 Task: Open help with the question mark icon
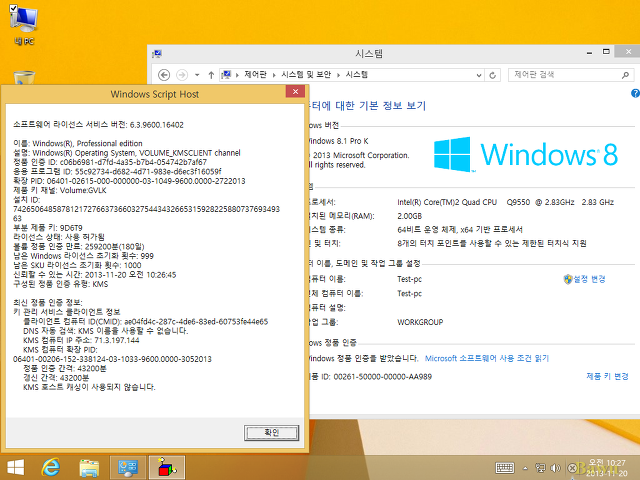tap(635, 93)
